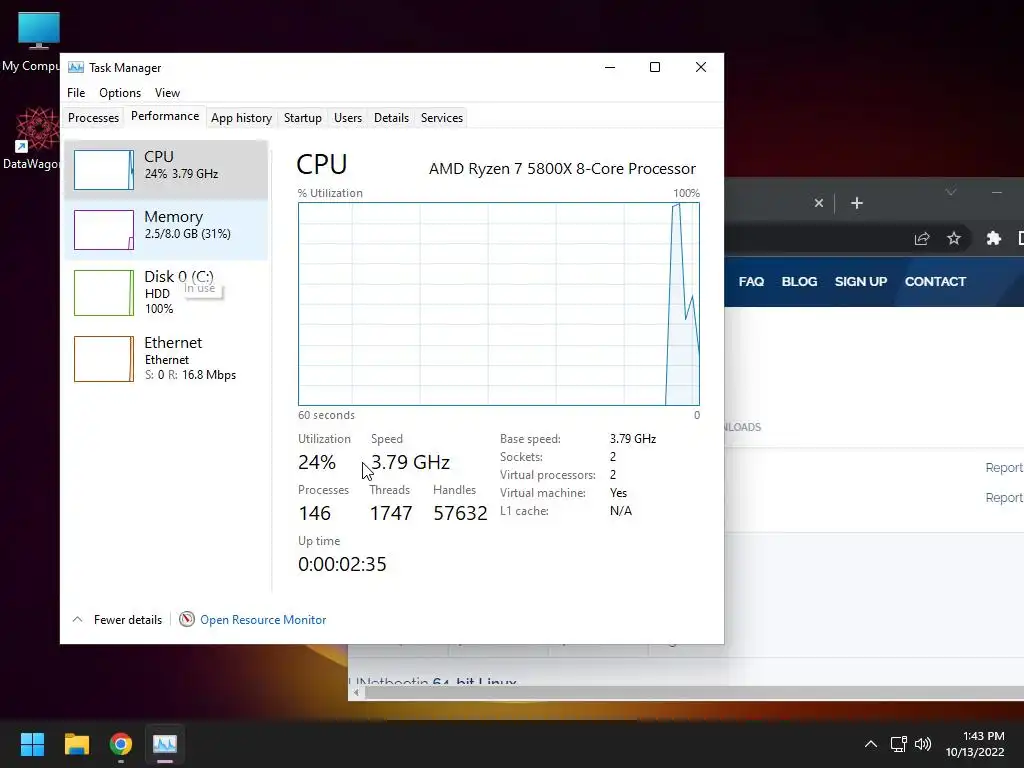The height and width of the screenshot is (768, 1024).
Task: Open the network tray icon
Action: point(899,744)
